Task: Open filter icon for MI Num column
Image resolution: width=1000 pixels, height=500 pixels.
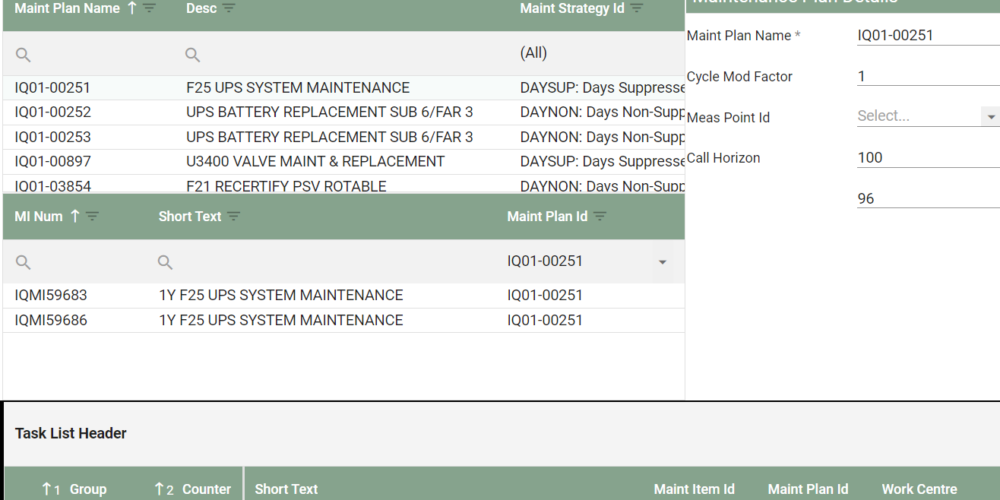Action: [x=92, y=216]
